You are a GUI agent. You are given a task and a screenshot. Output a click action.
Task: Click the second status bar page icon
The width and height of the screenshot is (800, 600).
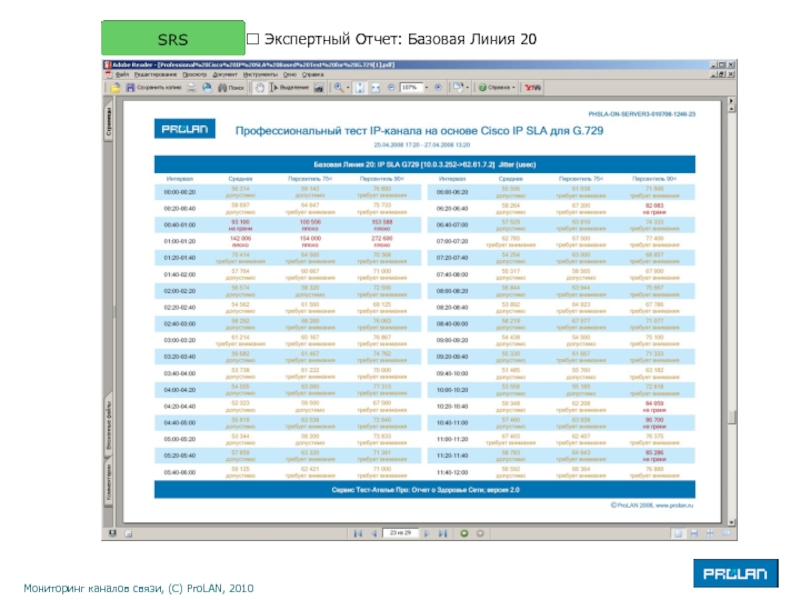[129, 534]
